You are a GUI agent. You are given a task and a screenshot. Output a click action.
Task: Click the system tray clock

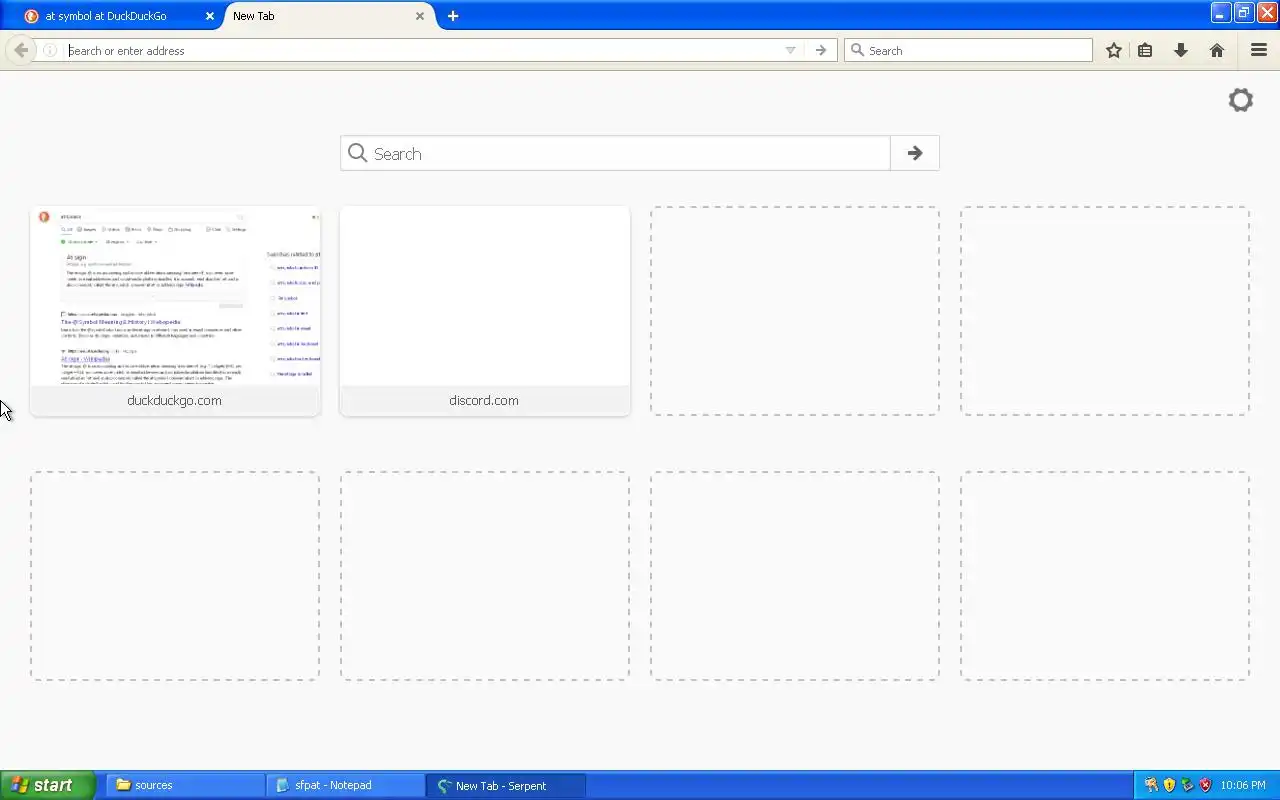(1243, 785)
